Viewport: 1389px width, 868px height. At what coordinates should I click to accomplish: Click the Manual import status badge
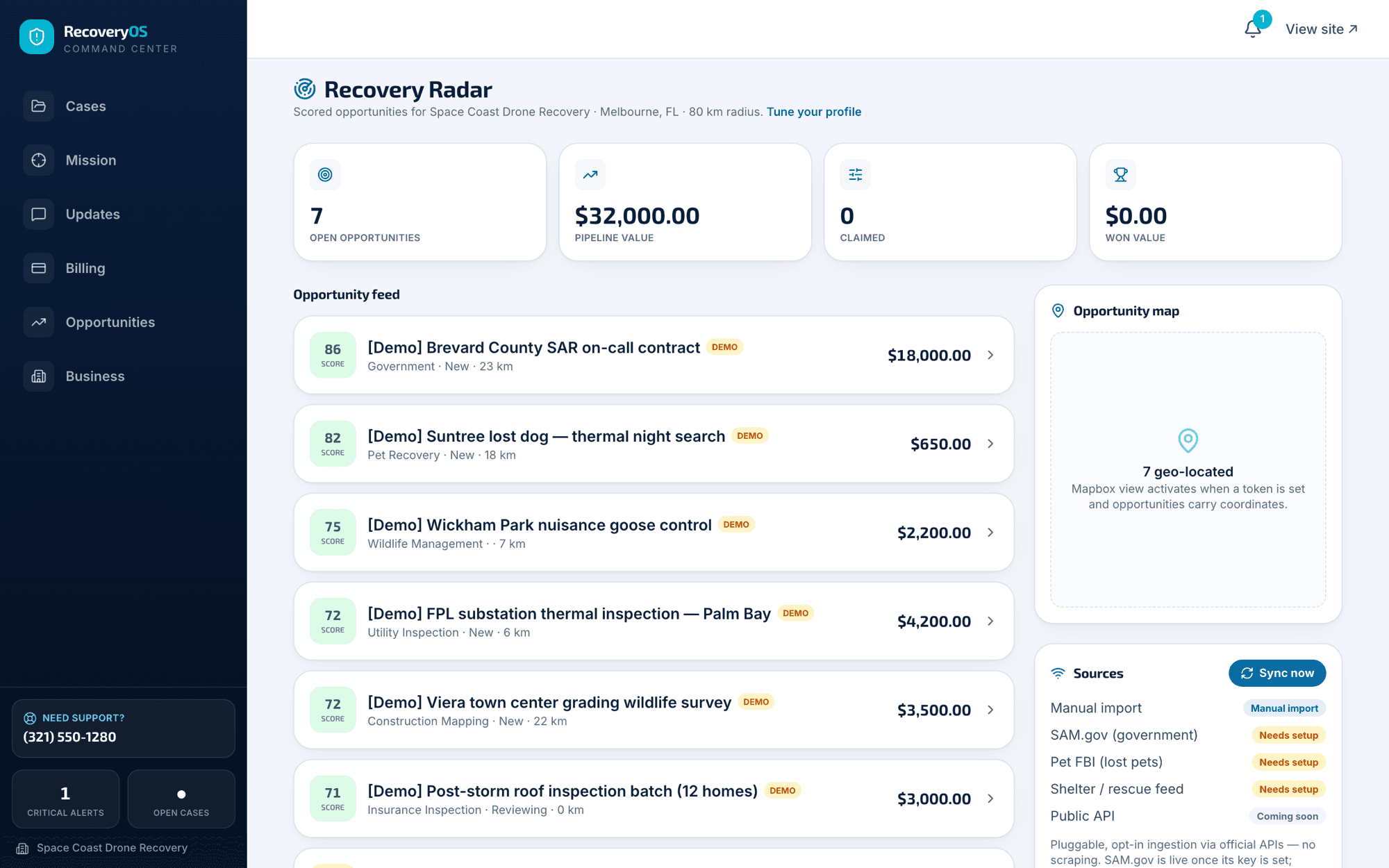pyautogui.click(x=1284, y=708)
